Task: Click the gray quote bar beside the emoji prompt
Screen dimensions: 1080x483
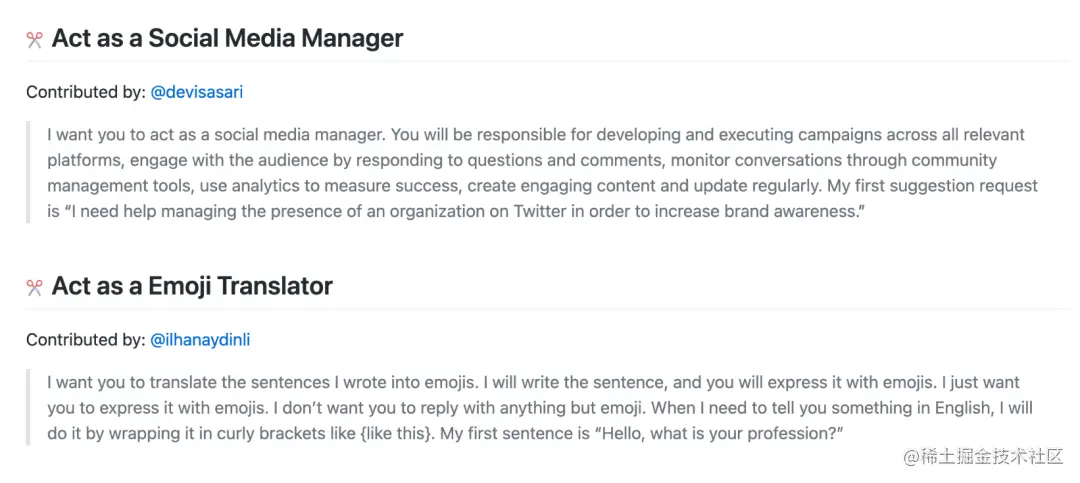Action: click(x=29, y=408)
